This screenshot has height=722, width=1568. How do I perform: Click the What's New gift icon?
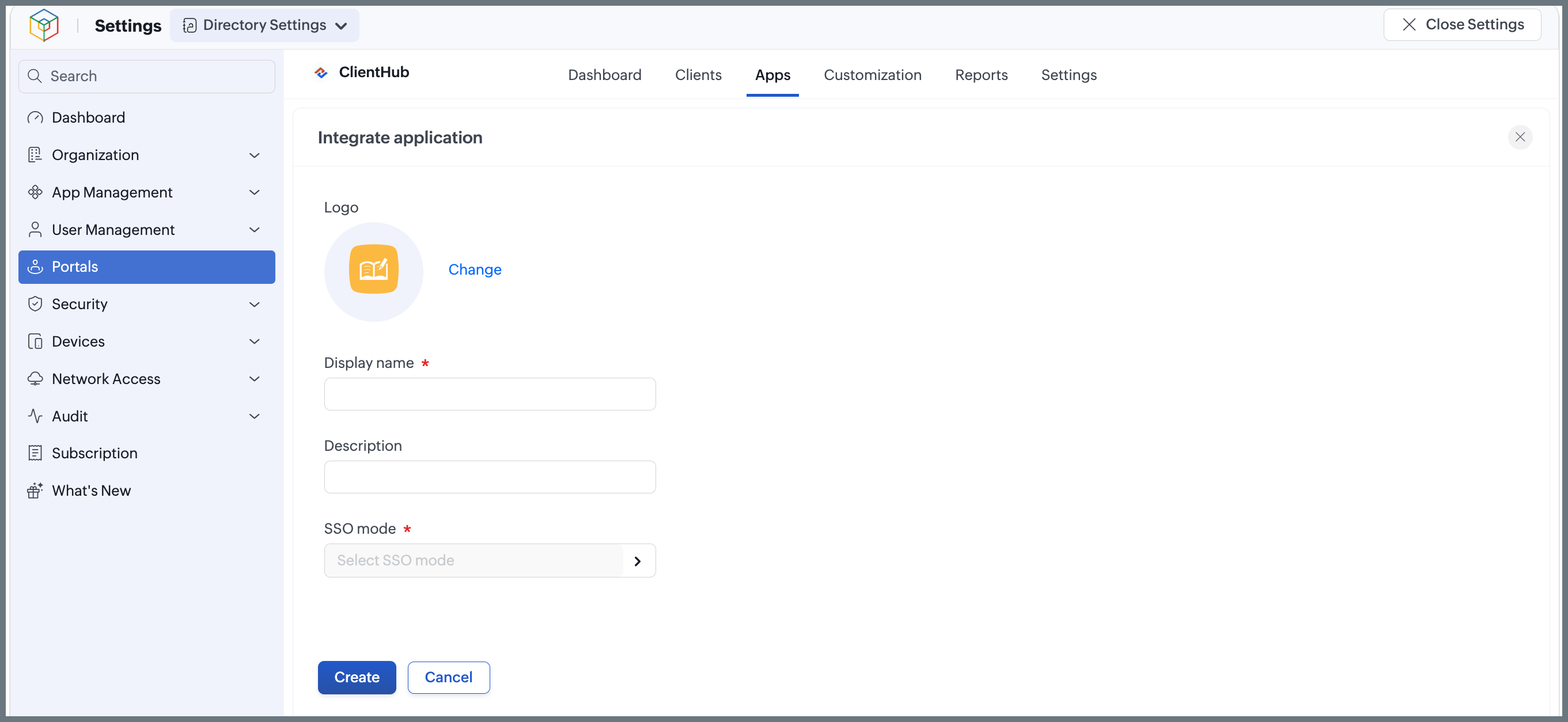(x=35, y=491)
